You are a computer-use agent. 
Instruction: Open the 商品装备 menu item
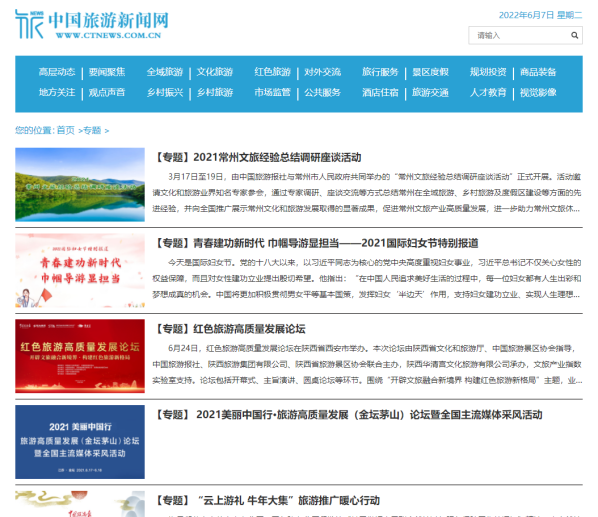[538, 72]
